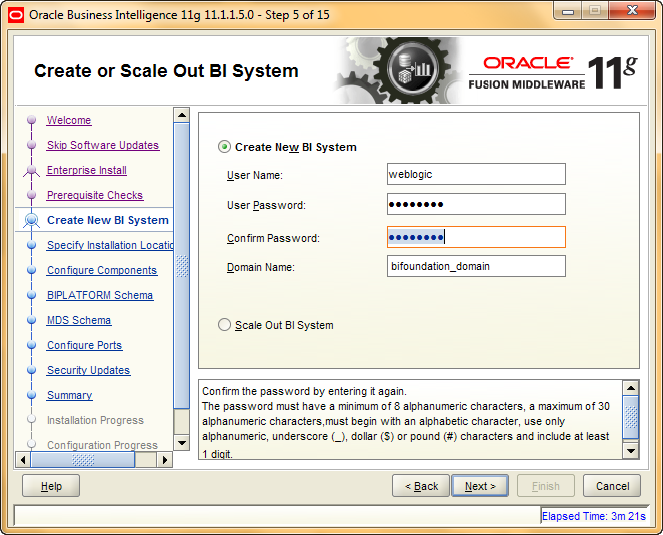Click the Cancel button
The height and width of the screenshot is (535, 663).
612,486
